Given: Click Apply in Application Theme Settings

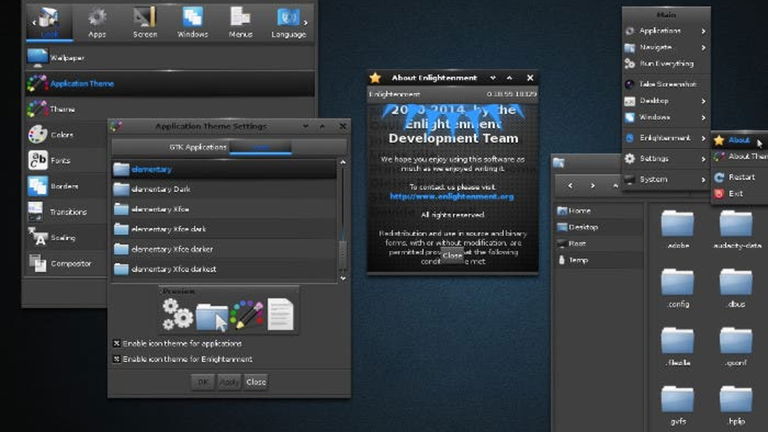Looking at the screenshot, I should click(x=228, y=382).
